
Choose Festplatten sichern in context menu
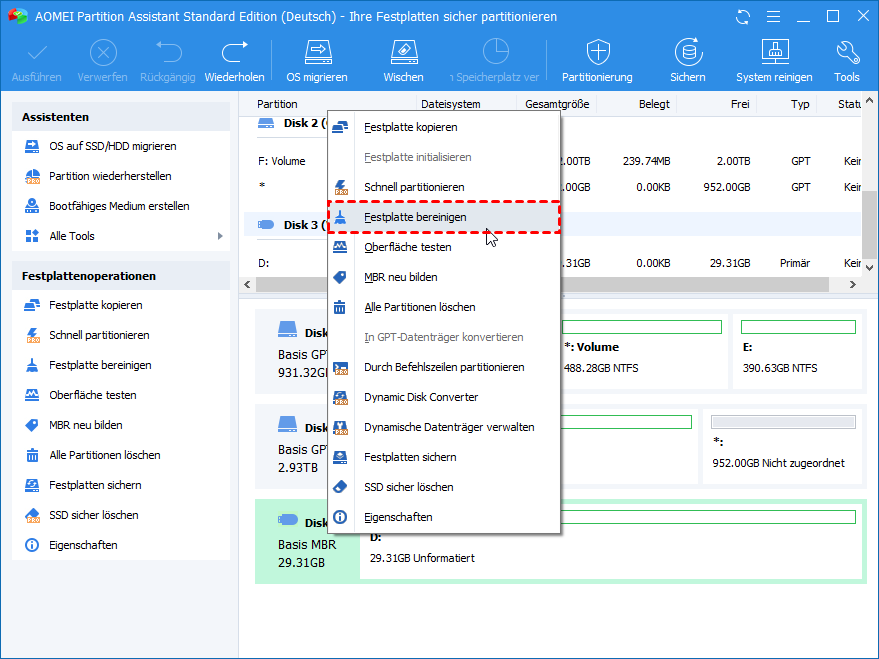click(444, 457)
